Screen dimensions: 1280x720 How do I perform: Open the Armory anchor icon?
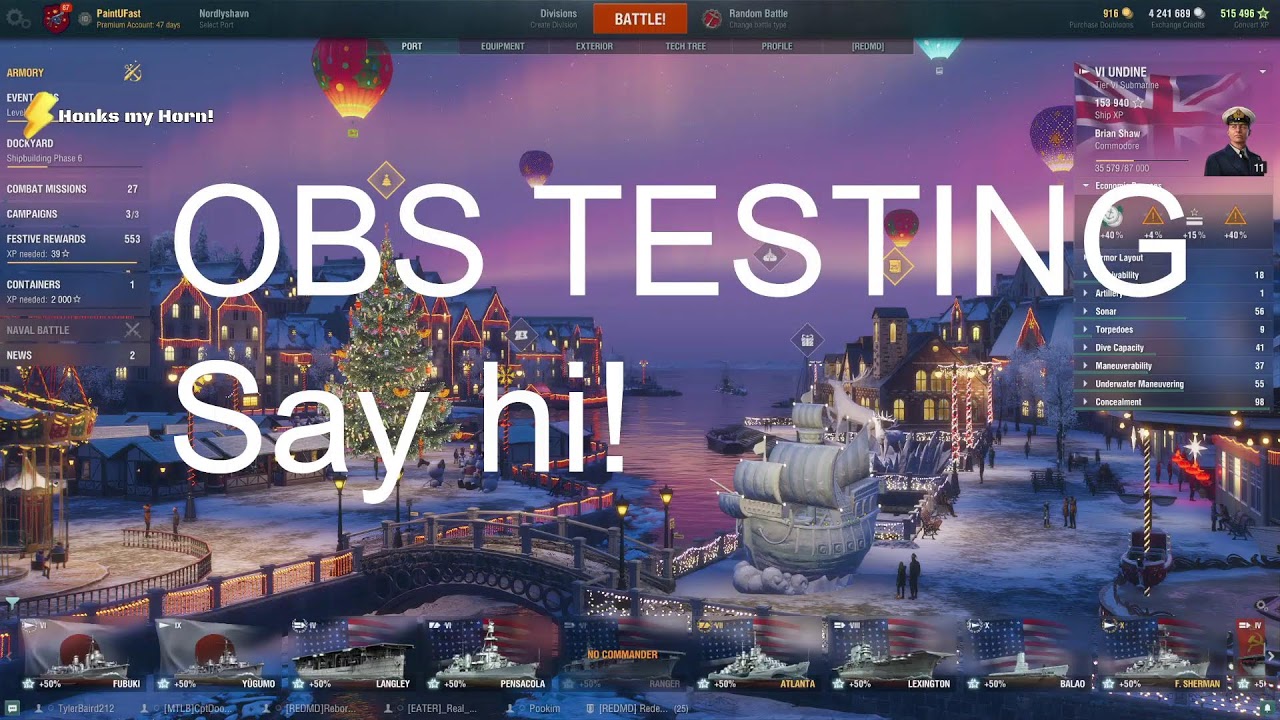coord(132,72)
